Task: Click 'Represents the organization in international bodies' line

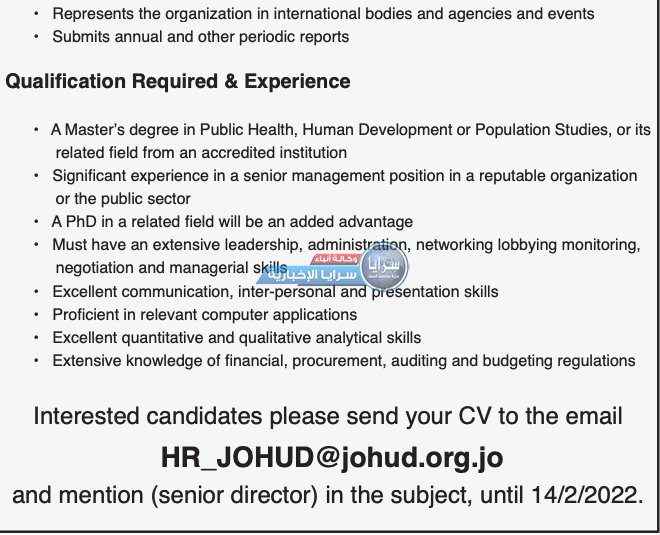Action: (x=323, y=14)
